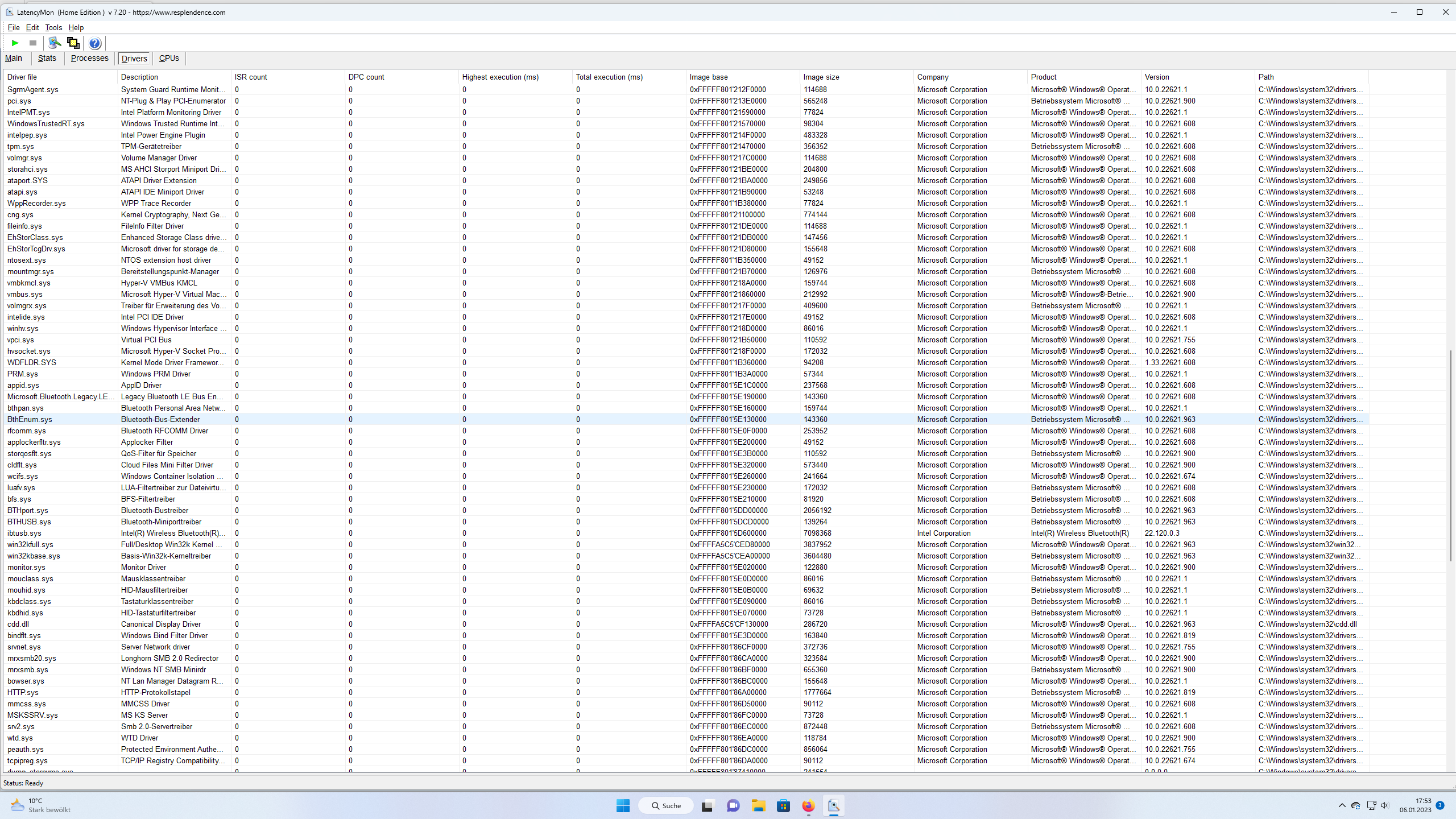Click the monitor-with-pen toolbar icon

coord(55,43)
